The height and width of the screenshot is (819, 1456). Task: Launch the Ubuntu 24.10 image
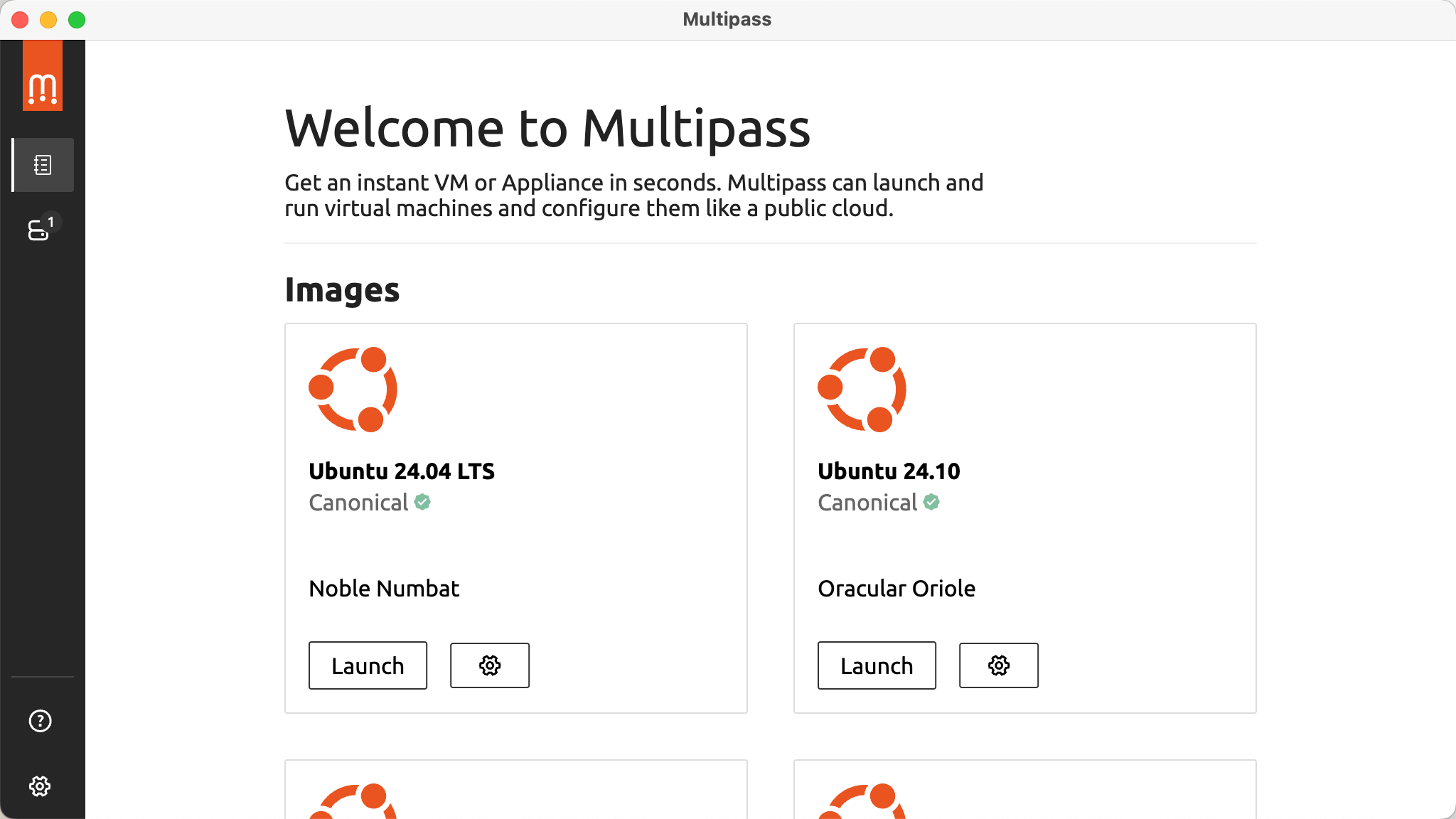coord(877,665)
